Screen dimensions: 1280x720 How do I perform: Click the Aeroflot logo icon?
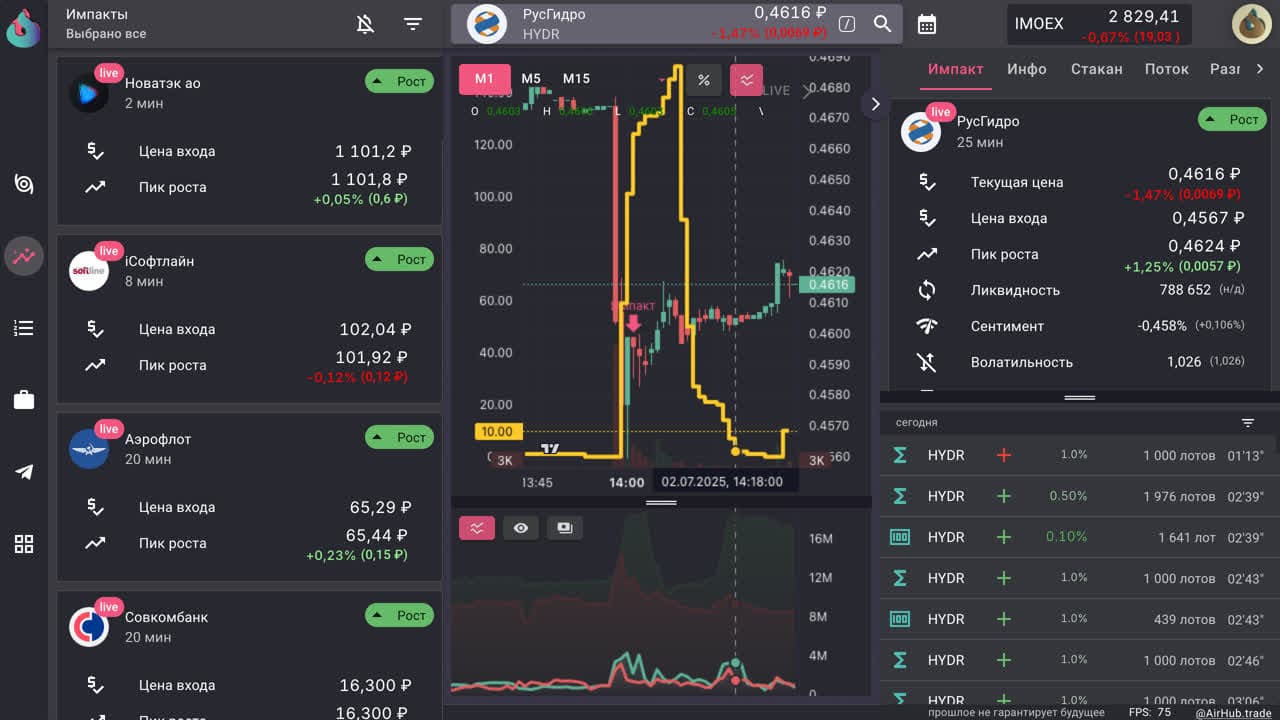pos(88,449)
